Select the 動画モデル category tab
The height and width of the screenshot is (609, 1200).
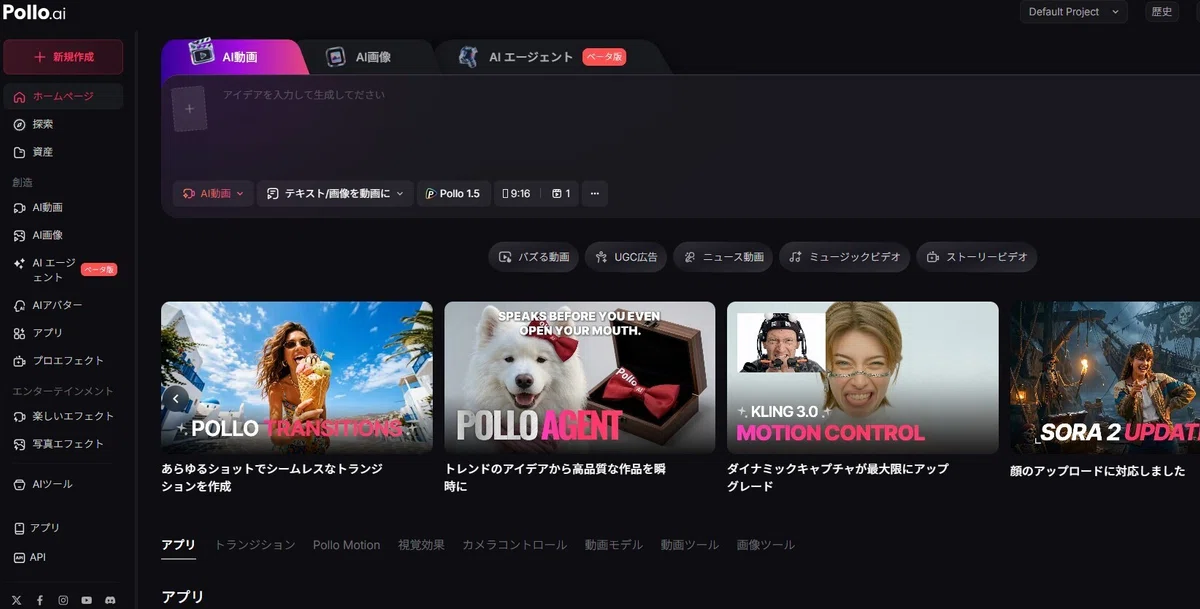(x=613, y=545)
